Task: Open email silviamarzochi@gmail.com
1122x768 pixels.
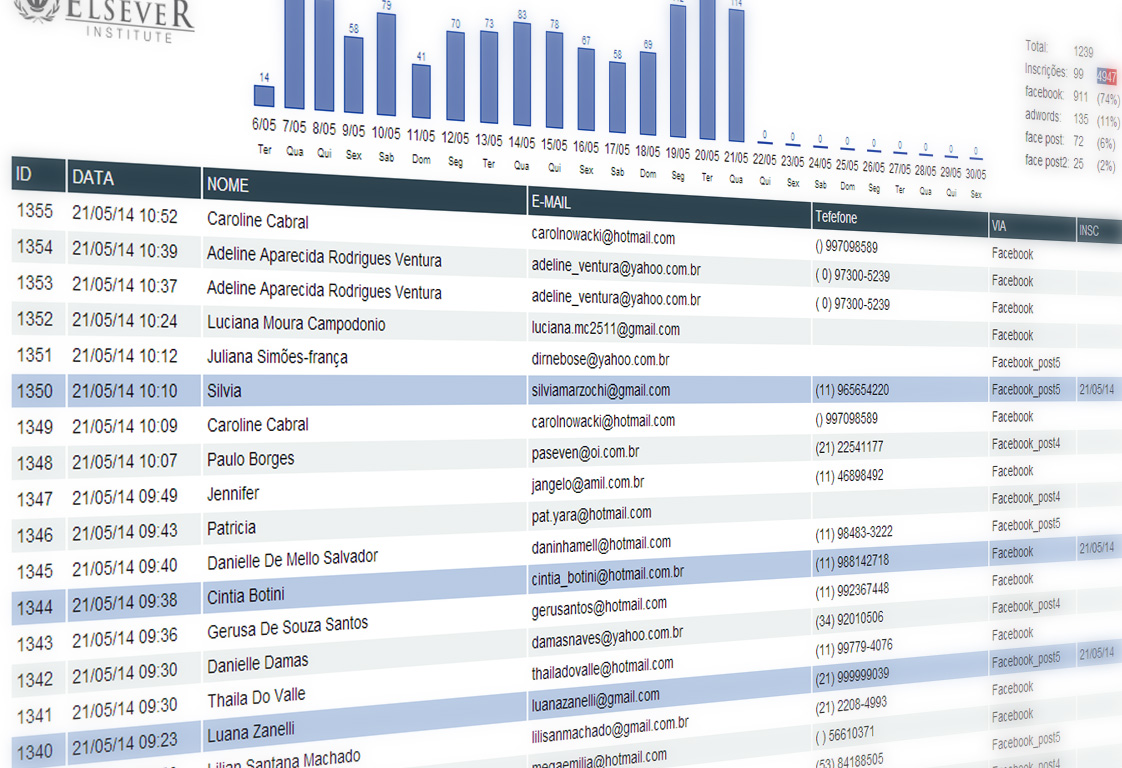Action: pos(601,390)
